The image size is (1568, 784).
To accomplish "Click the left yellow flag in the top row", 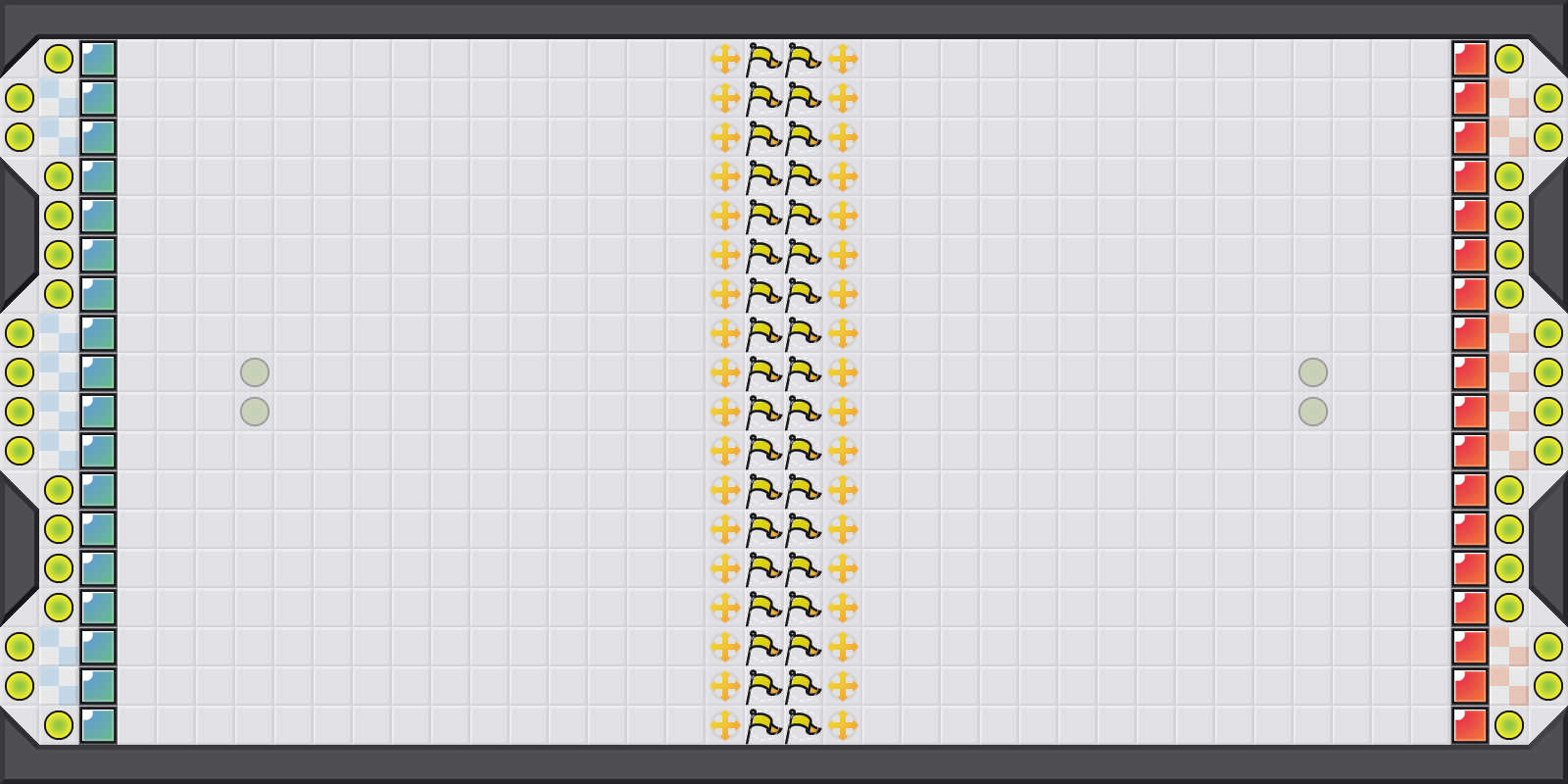I will pos(763,59).
